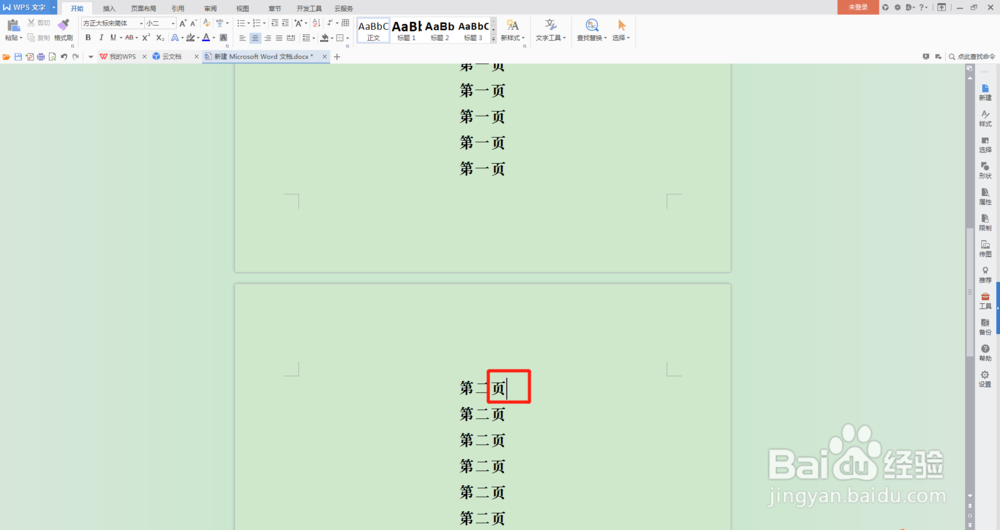
Task: Set alignment to justify
Action: [x=279, y=38]
